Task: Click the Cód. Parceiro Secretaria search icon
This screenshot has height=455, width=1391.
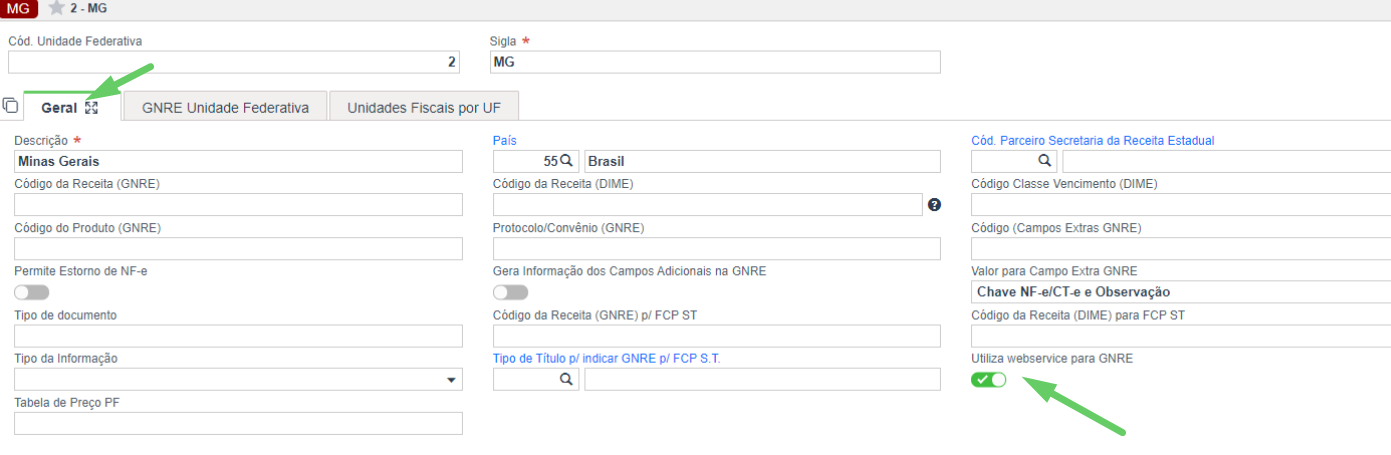Action: 1044,161
